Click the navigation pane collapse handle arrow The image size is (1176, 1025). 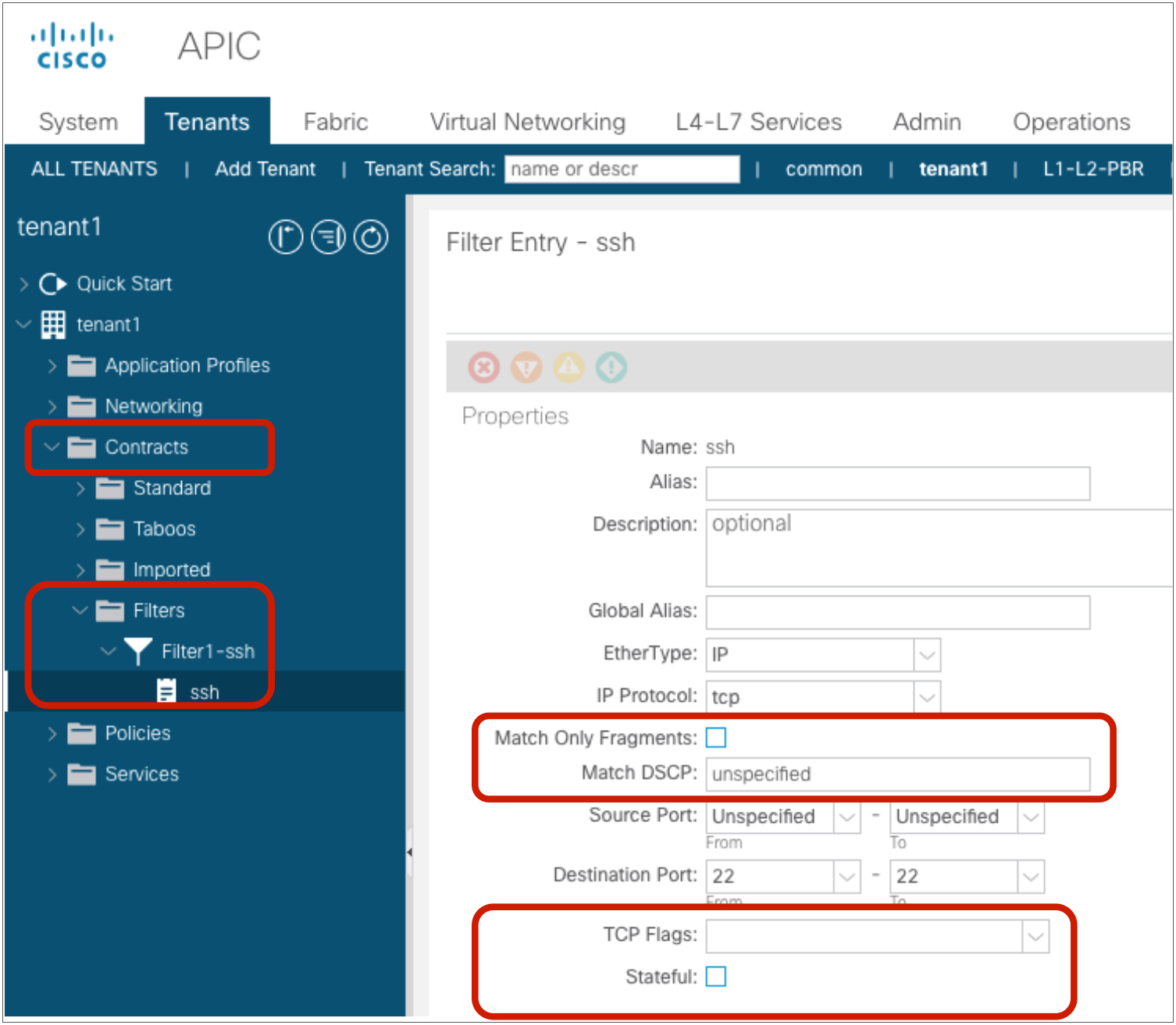point(409,852)
